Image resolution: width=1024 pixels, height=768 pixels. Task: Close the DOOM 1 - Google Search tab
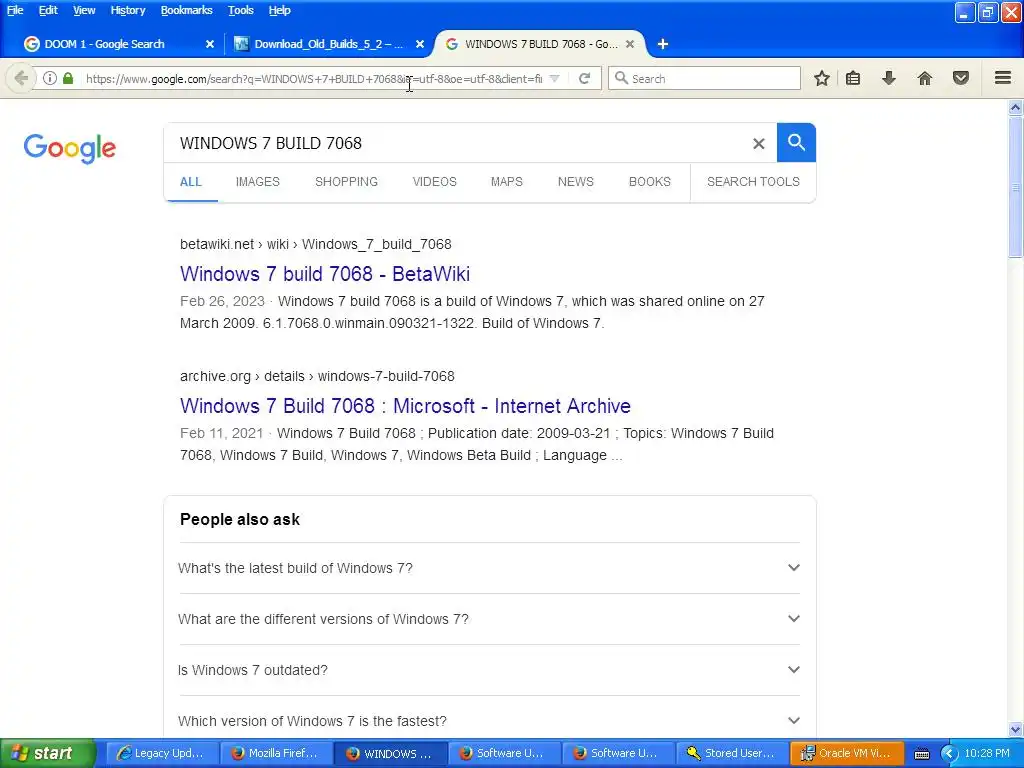[x=210, y=44]
